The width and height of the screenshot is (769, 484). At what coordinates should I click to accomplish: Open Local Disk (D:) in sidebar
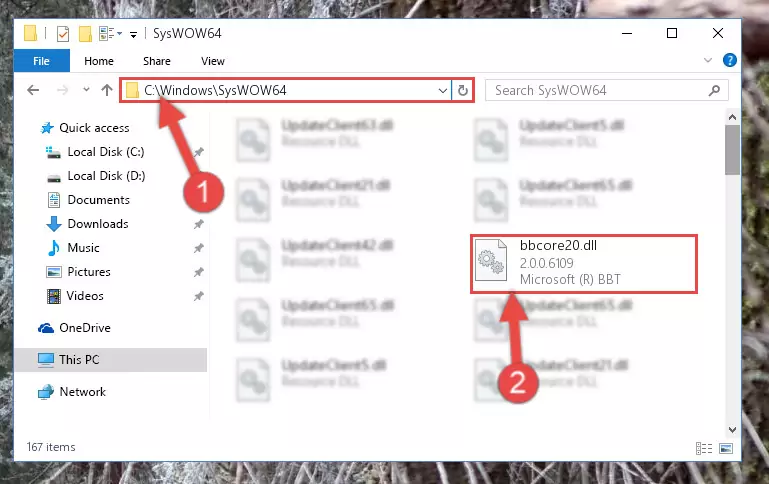106,176
